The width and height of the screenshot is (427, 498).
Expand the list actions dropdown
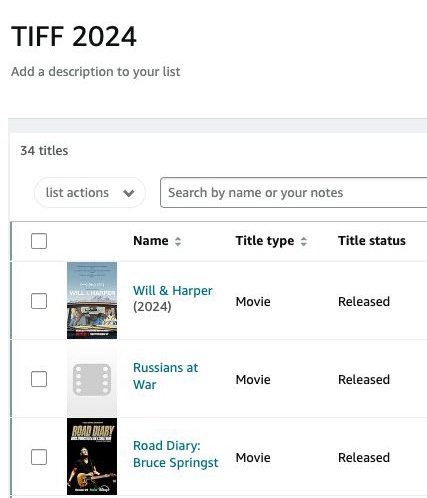tap(90, 193)
